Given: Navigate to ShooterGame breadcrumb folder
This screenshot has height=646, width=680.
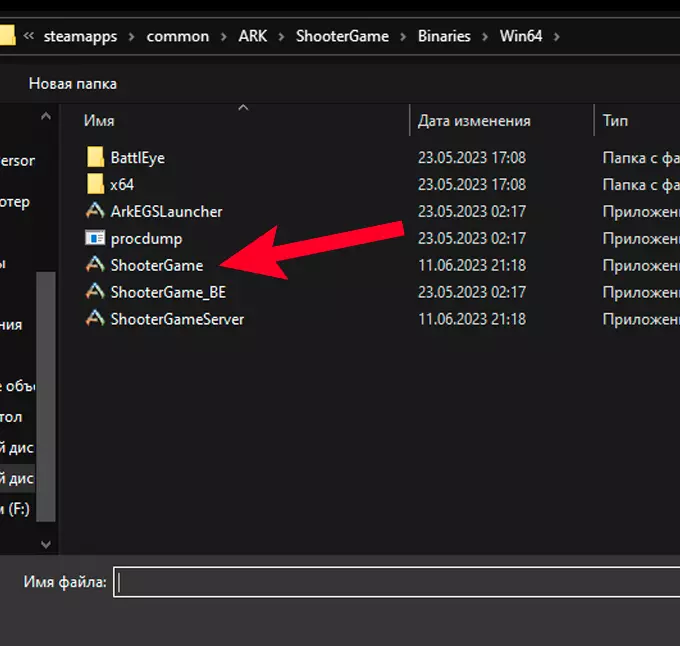Looking at the screenshot, I should pyautogui.click(x=342, y=36).
